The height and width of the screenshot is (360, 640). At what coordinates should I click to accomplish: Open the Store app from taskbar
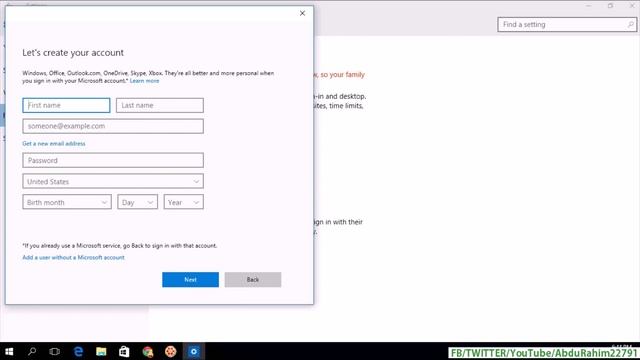pyautogui.click(x=124, y=351)
